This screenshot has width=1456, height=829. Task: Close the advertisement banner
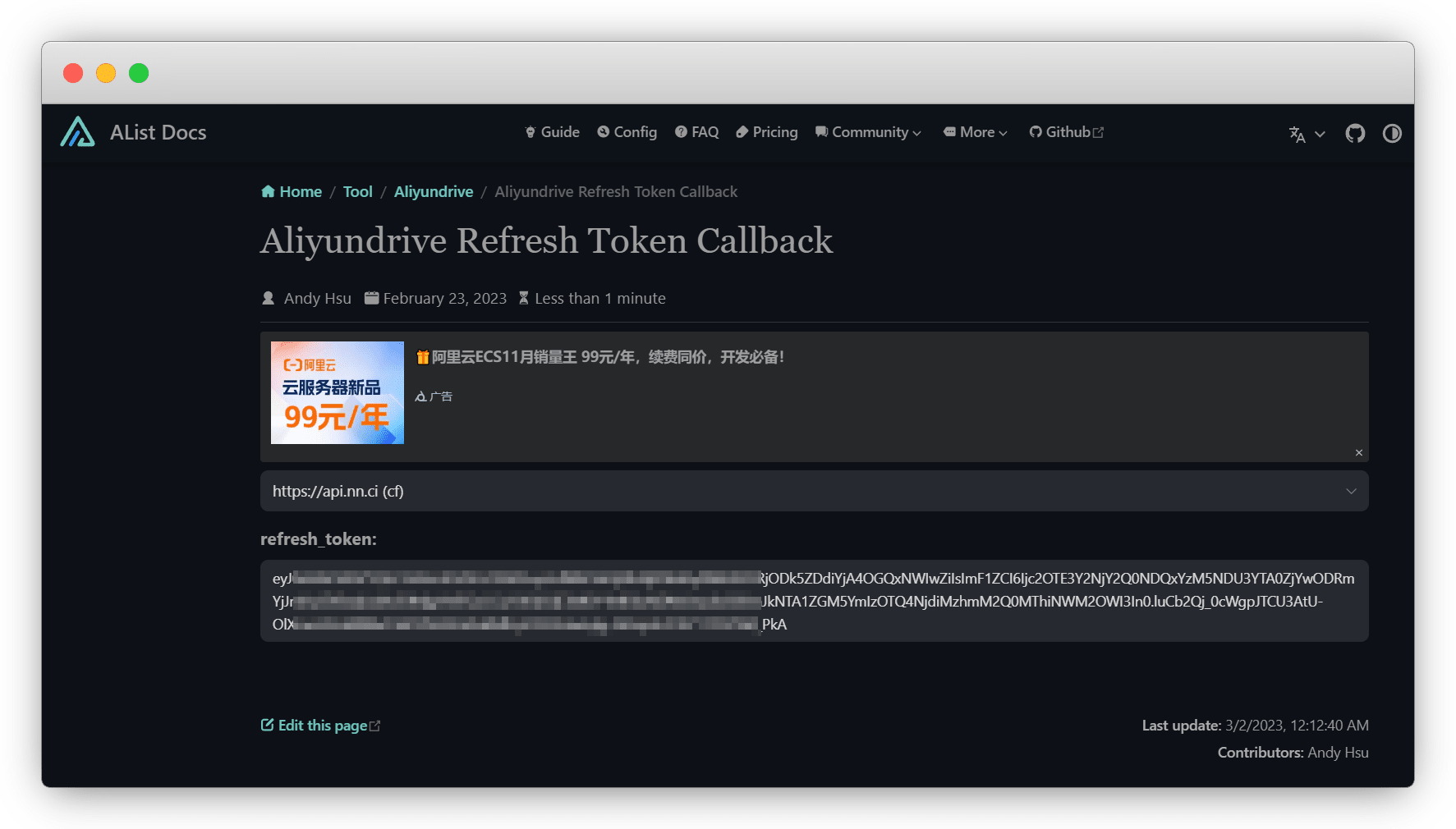[x=1359, y=452]
